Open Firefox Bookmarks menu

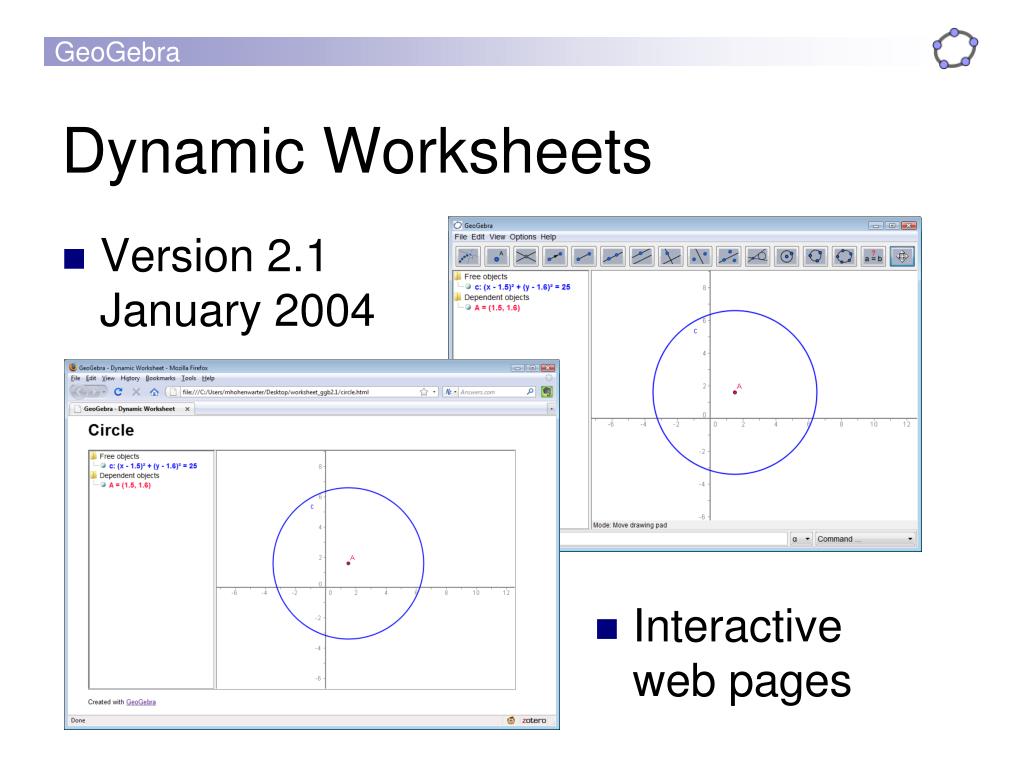point(161,378)
